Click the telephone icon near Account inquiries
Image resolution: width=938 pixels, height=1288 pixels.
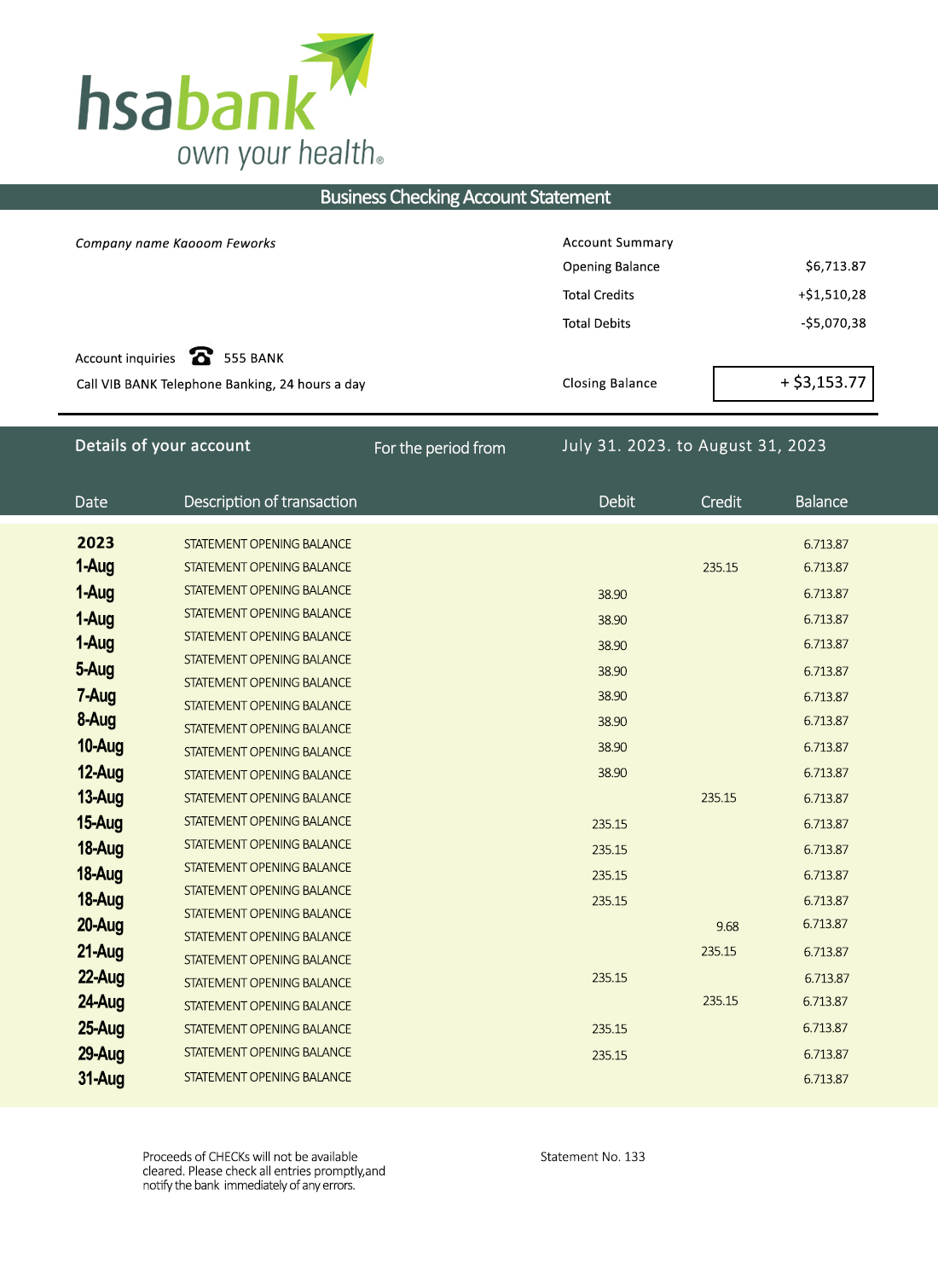[200, 357]
